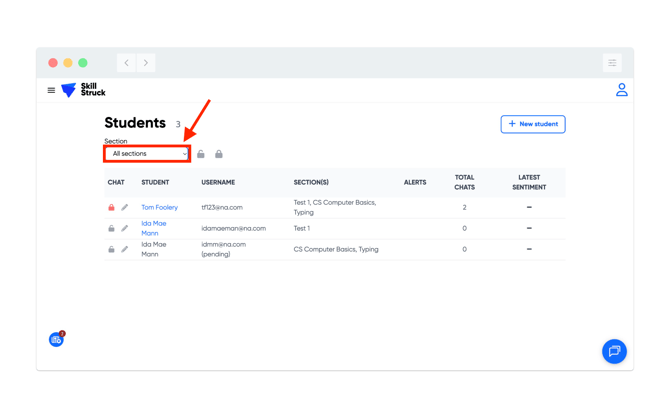This screenshot has width=670, height=418.
Task: Click the New student button
Action: [x=533, y=124]
